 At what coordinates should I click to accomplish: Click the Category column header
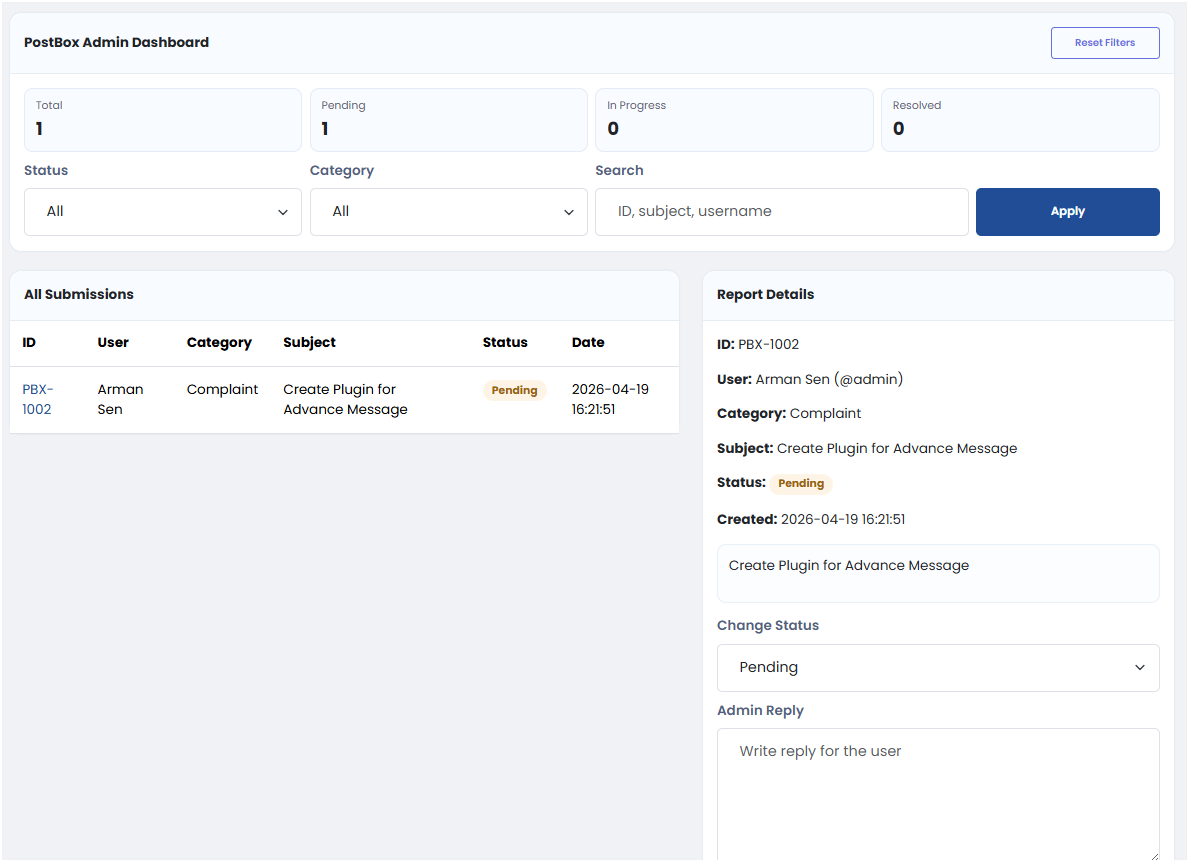(219, 343)
